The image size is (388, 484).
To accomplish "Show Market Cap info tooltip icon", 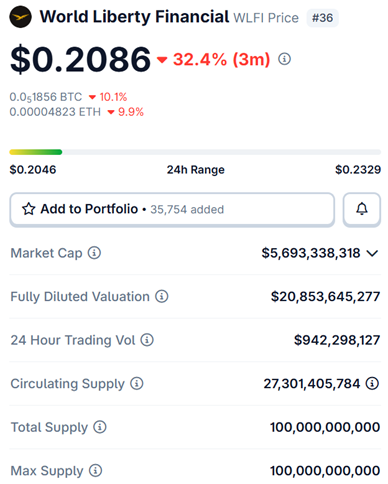I will (94, 253).
